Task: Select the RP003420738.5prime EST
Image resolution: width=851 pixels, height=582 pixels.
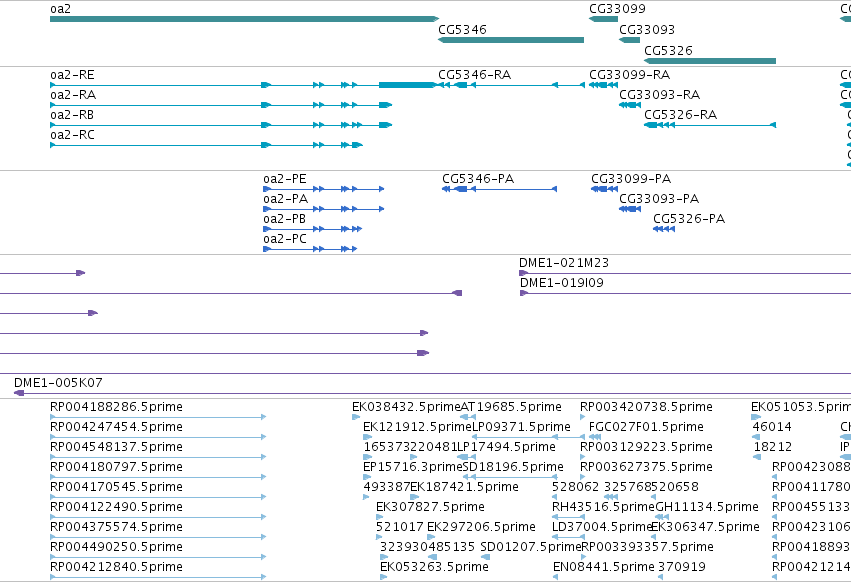Action: coord(582,417)
